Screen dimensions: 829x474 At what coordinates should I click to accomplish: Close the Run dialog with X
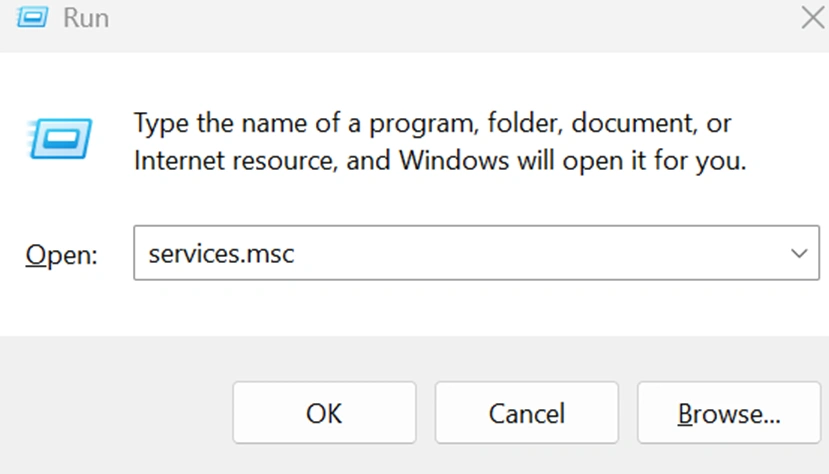coord(812,17)
